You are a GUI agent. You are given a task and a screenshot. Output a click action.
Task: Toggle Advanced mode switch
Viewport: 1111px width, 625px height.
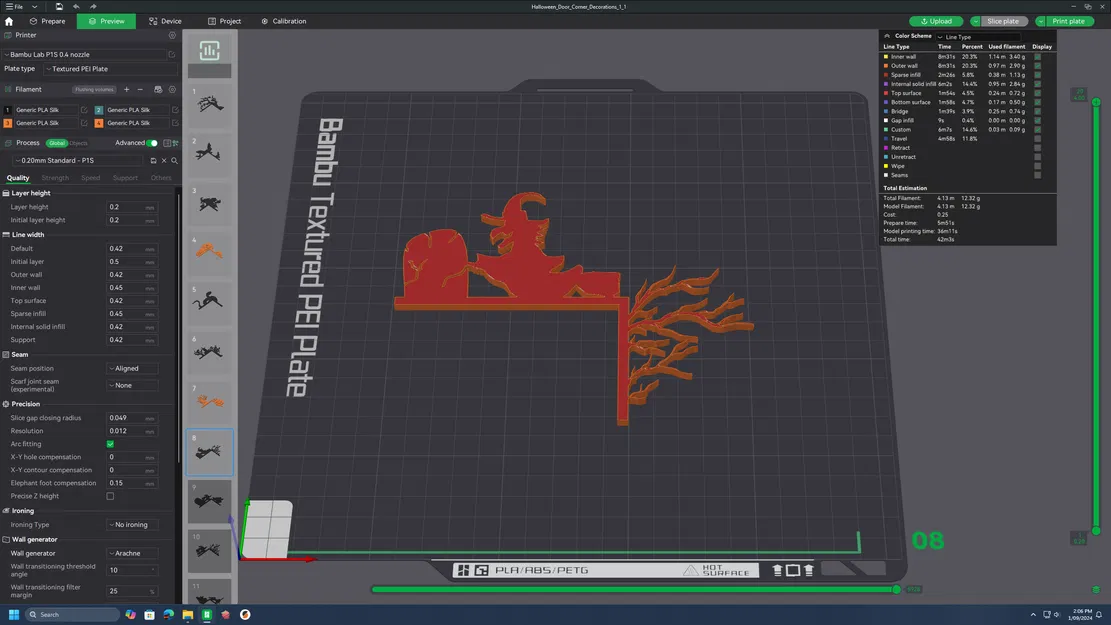[x=152, y=143]
